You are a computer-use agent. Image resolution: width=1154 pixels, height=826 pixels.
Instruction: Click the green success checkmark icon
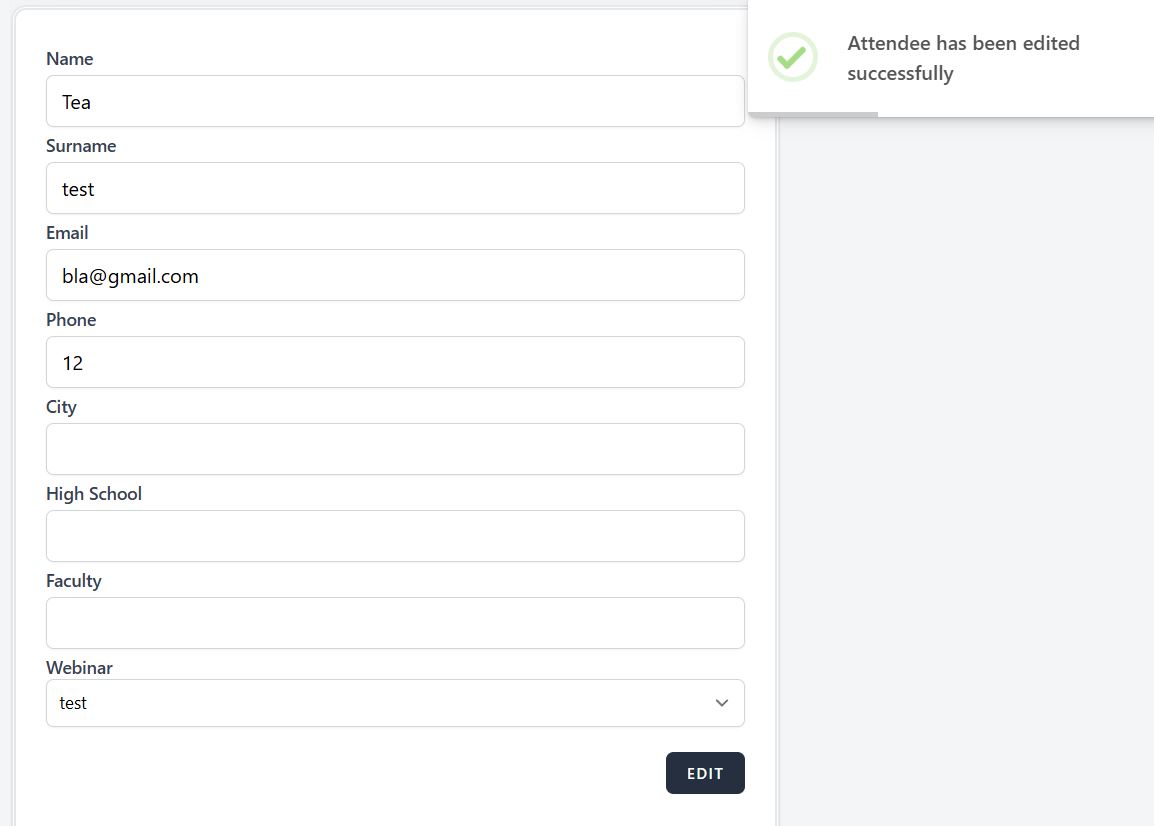click(x=792, y=57)
